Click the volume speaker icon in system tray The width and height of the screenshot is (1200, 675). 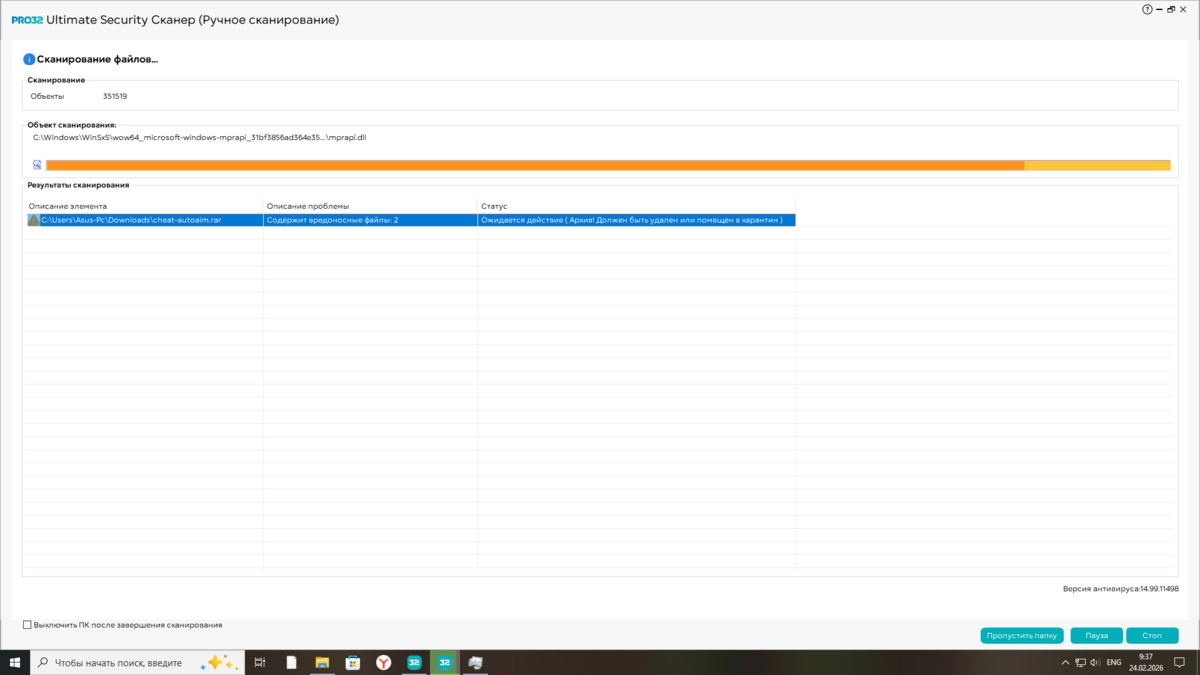(1095, 662)
